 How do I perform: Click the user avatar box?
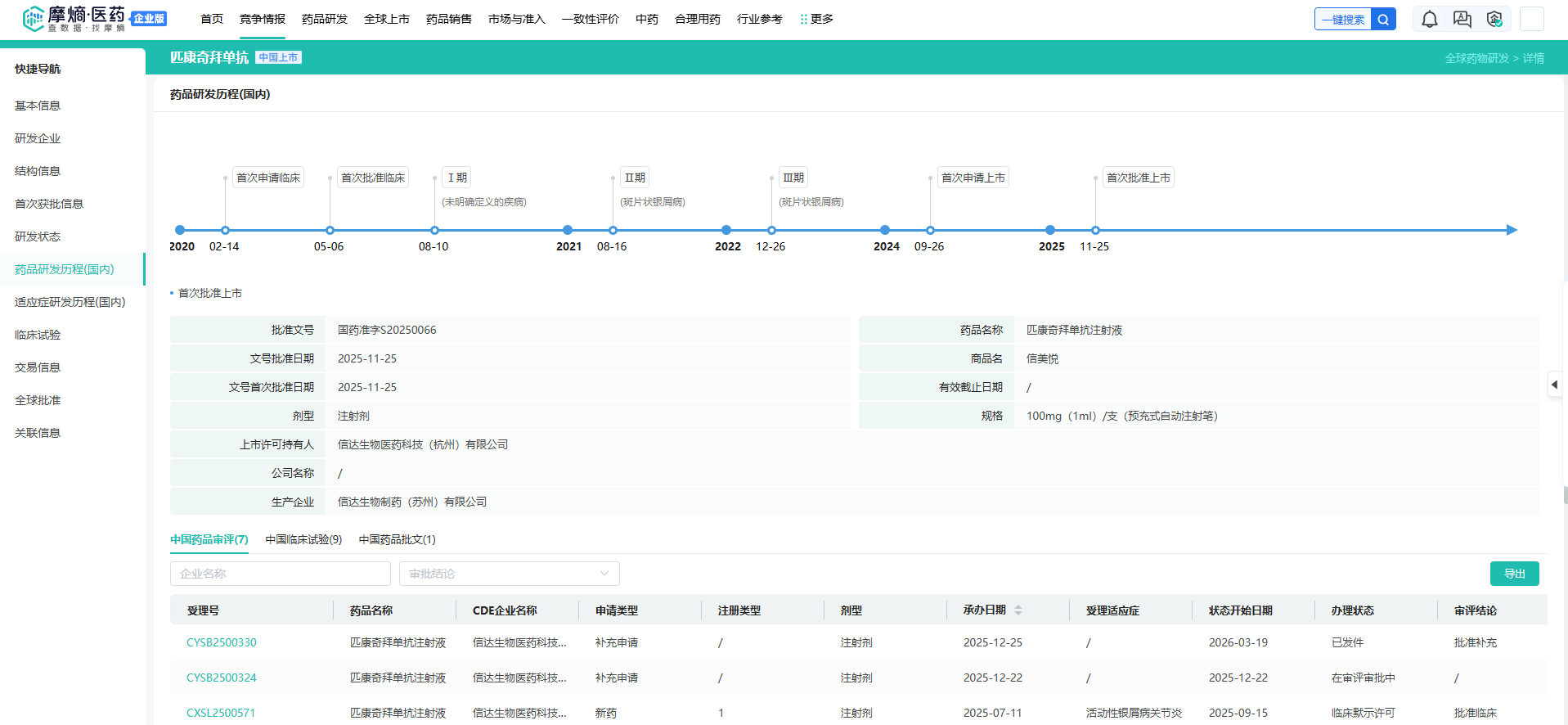(x=1531, y=20)
